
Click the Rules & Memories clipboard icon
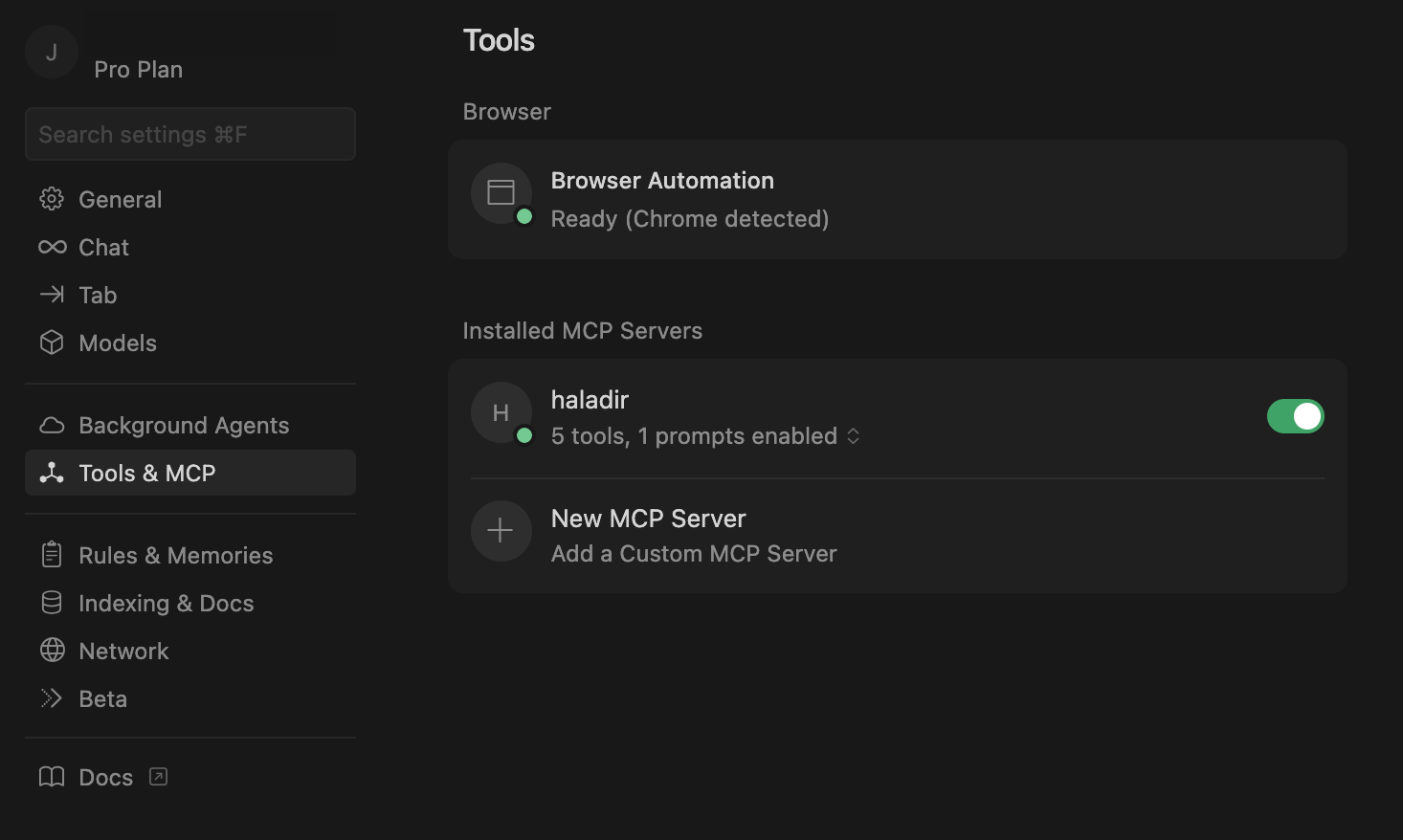pyautogui.click(x=52, y=555)
